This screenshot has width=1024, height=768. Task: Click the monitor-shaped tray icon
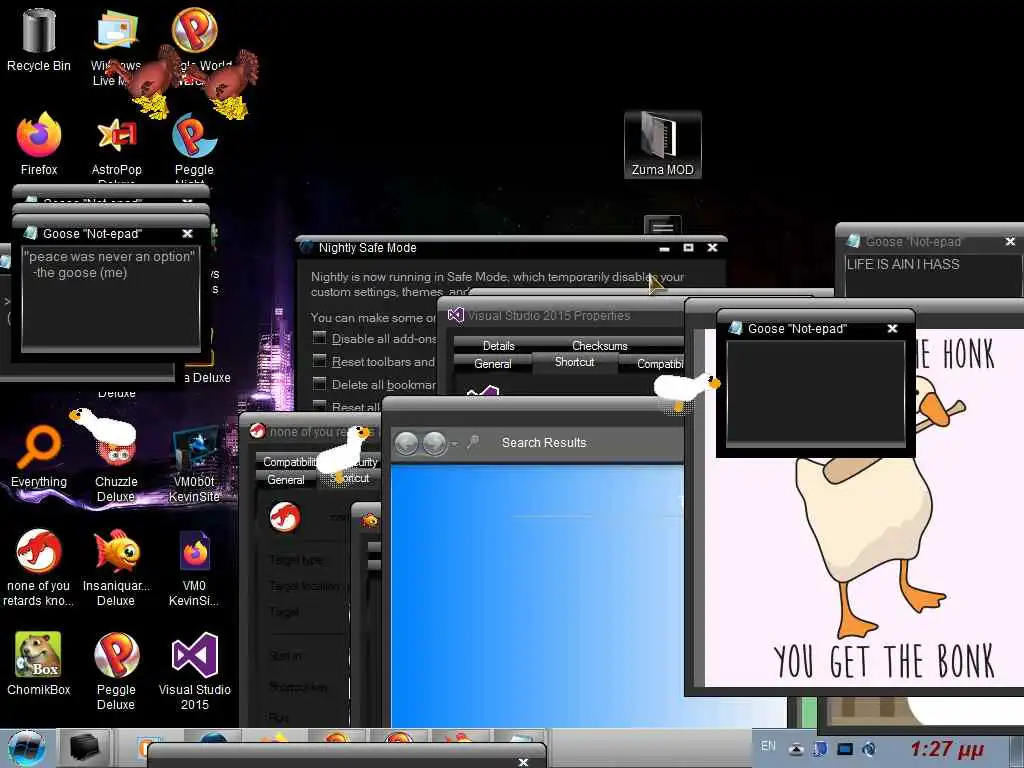[x=845, y=749]
